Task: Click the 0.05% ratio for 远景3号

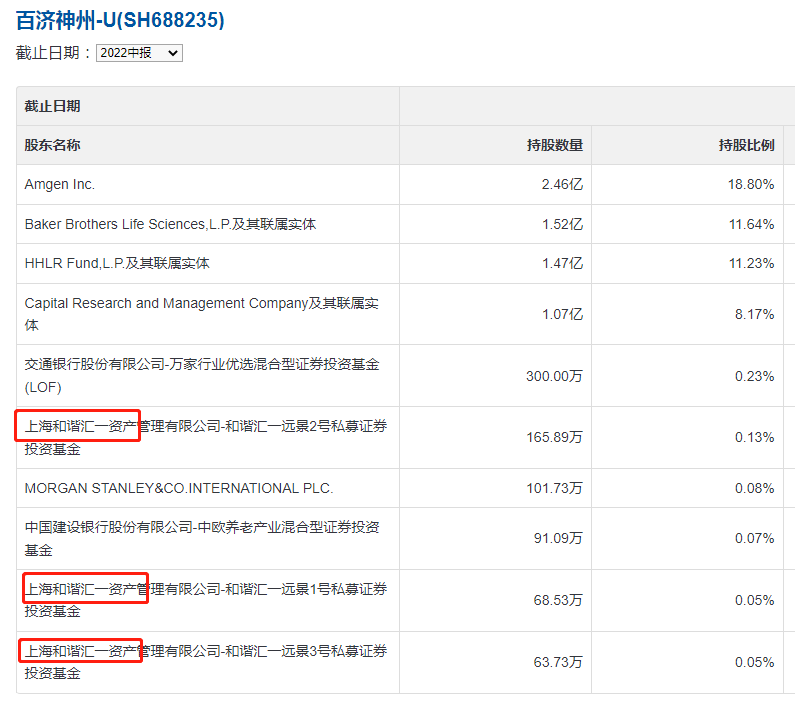Action: [754, 662]
